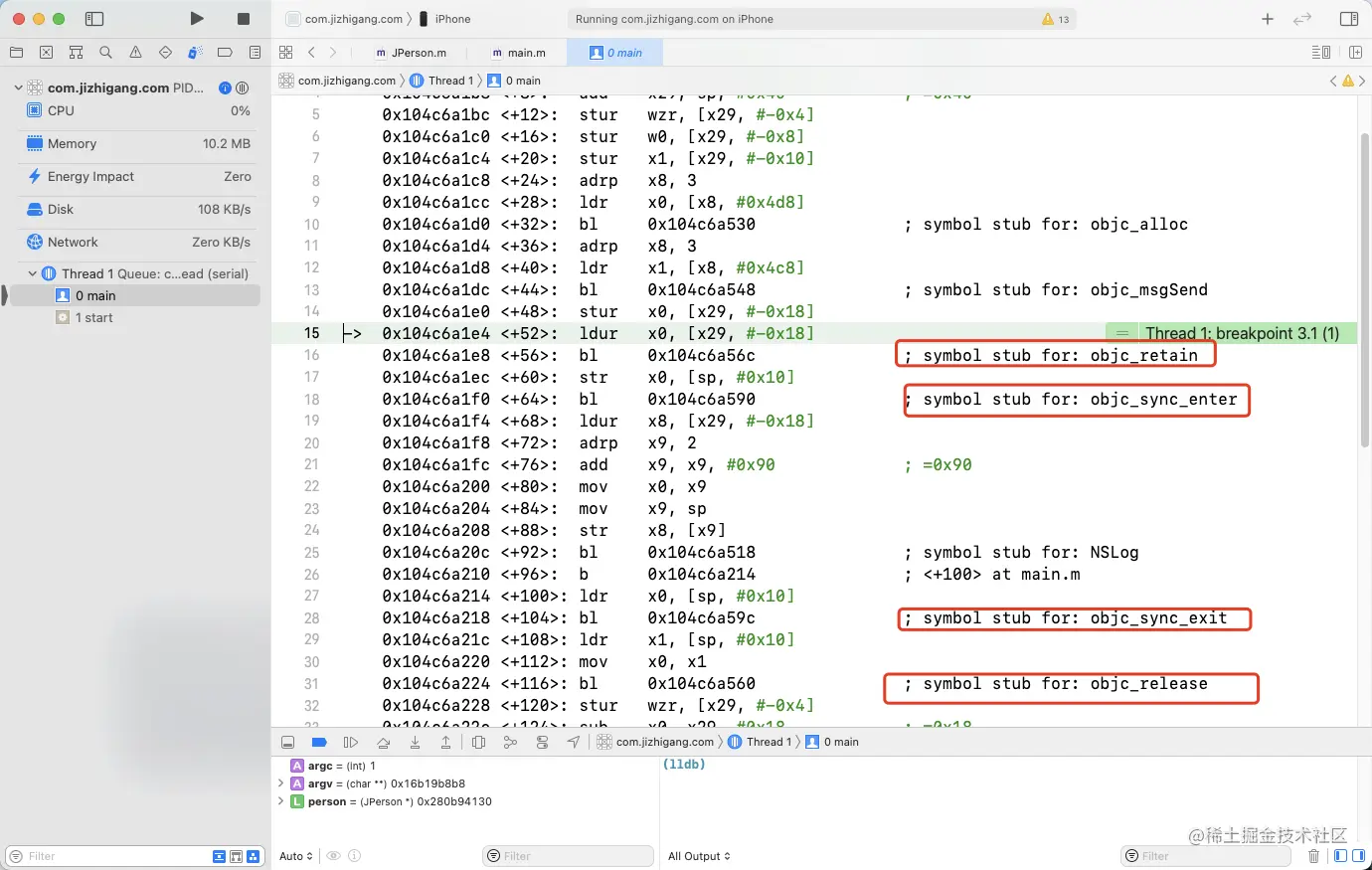This screenshot has width=1372, height=870.
Task: Select the Network gauge row
Action: (x=138, y=242)
